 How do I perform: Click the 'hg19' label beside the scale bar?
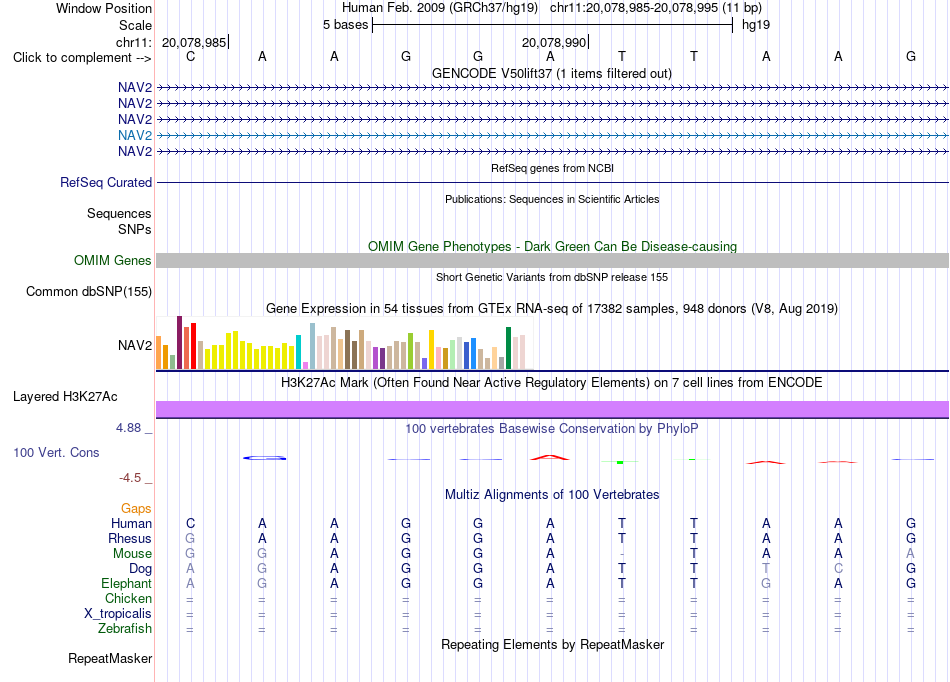[x=756, y=25]
